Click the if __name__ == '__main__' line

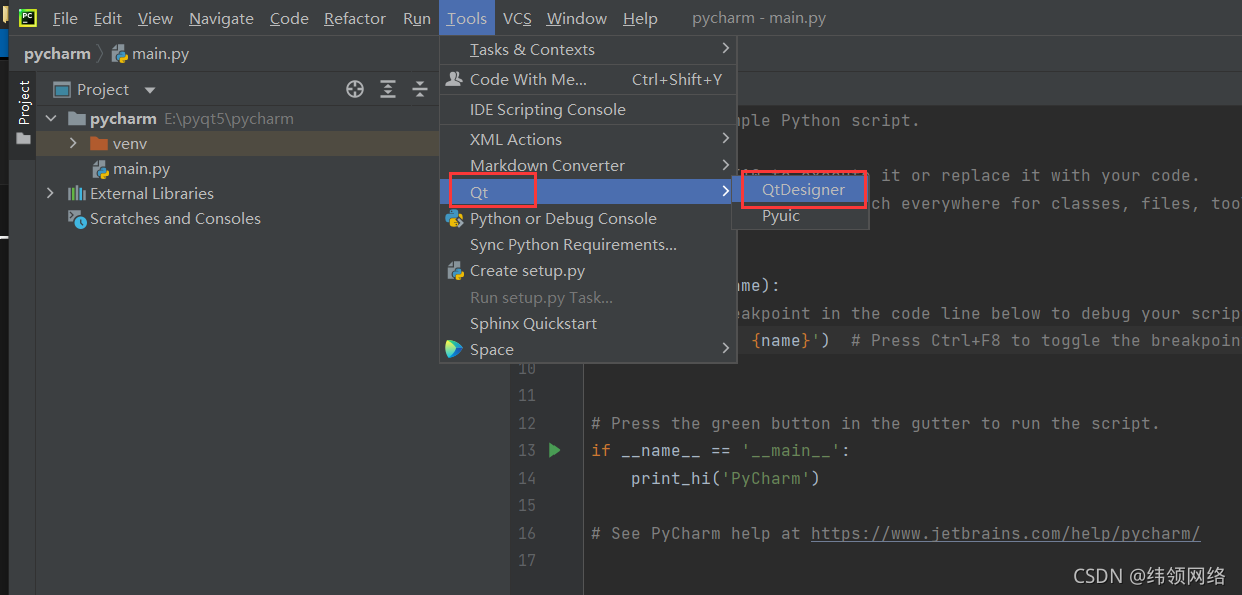coord(720,450)
